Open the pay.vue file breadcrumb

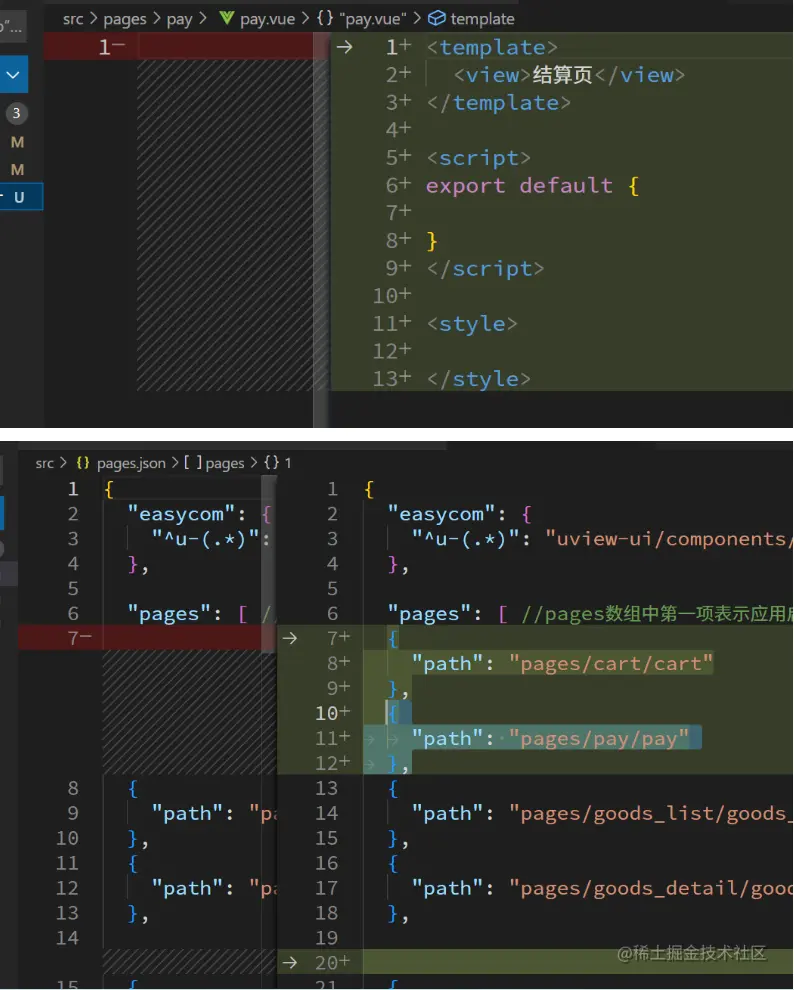tap(267, 20)
